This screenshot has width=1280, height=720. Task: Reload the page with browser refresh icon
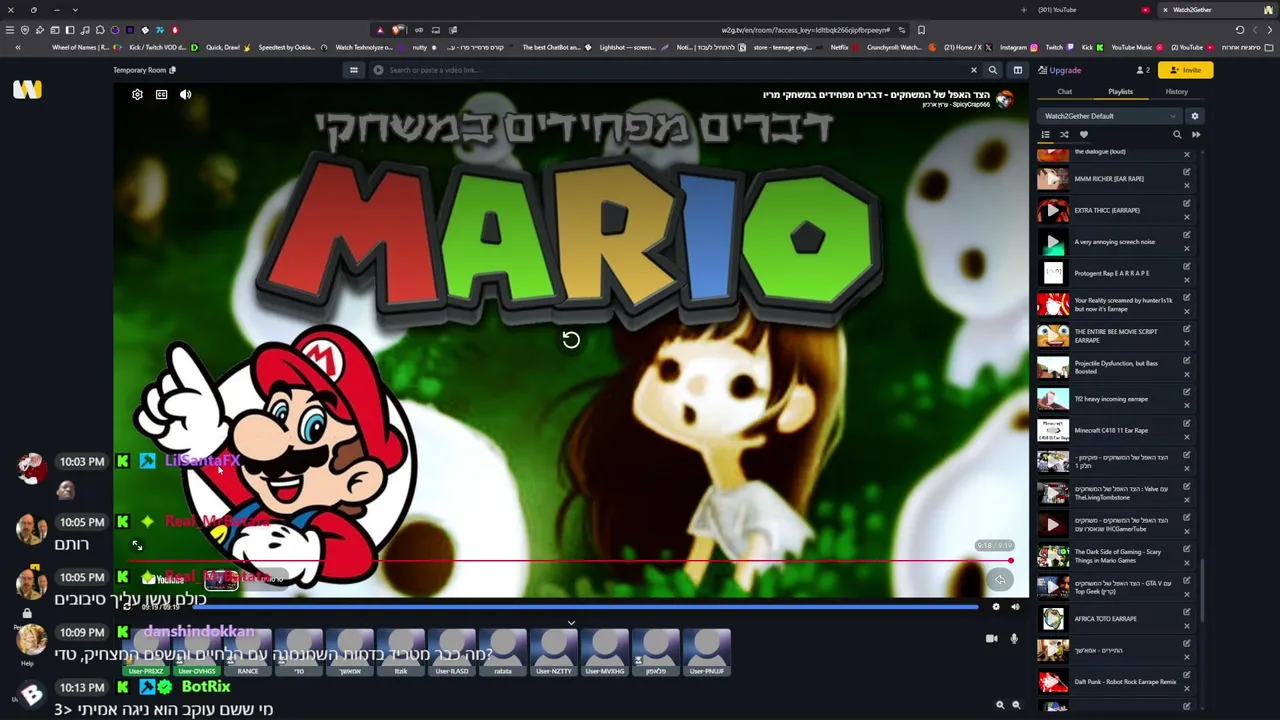point(1239,30)
